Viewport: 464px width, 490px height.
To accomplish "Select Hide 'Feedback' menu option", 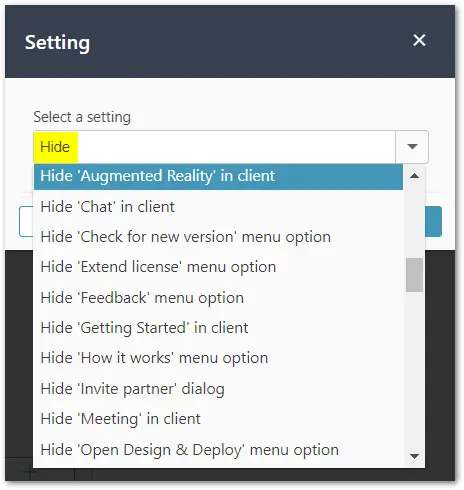I will click(218, 298).
